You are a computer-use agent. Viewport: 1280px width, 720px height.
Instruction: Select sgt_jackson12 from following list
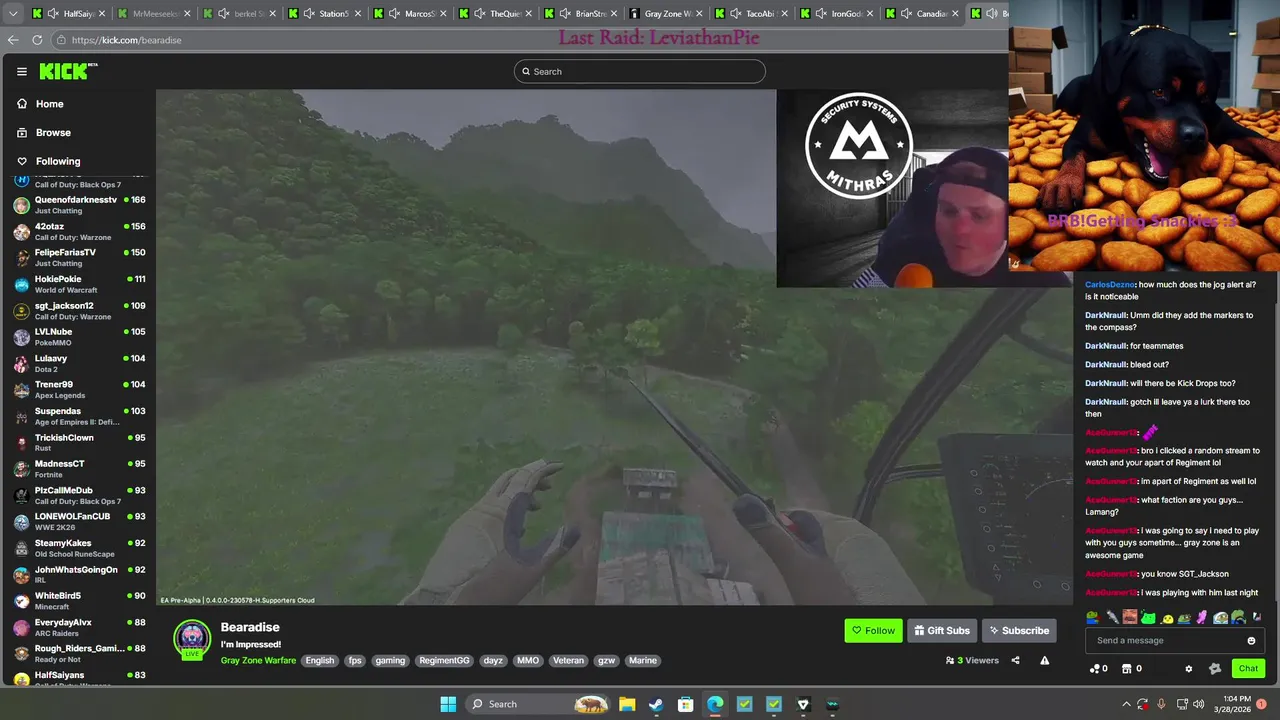coord(80,311)
